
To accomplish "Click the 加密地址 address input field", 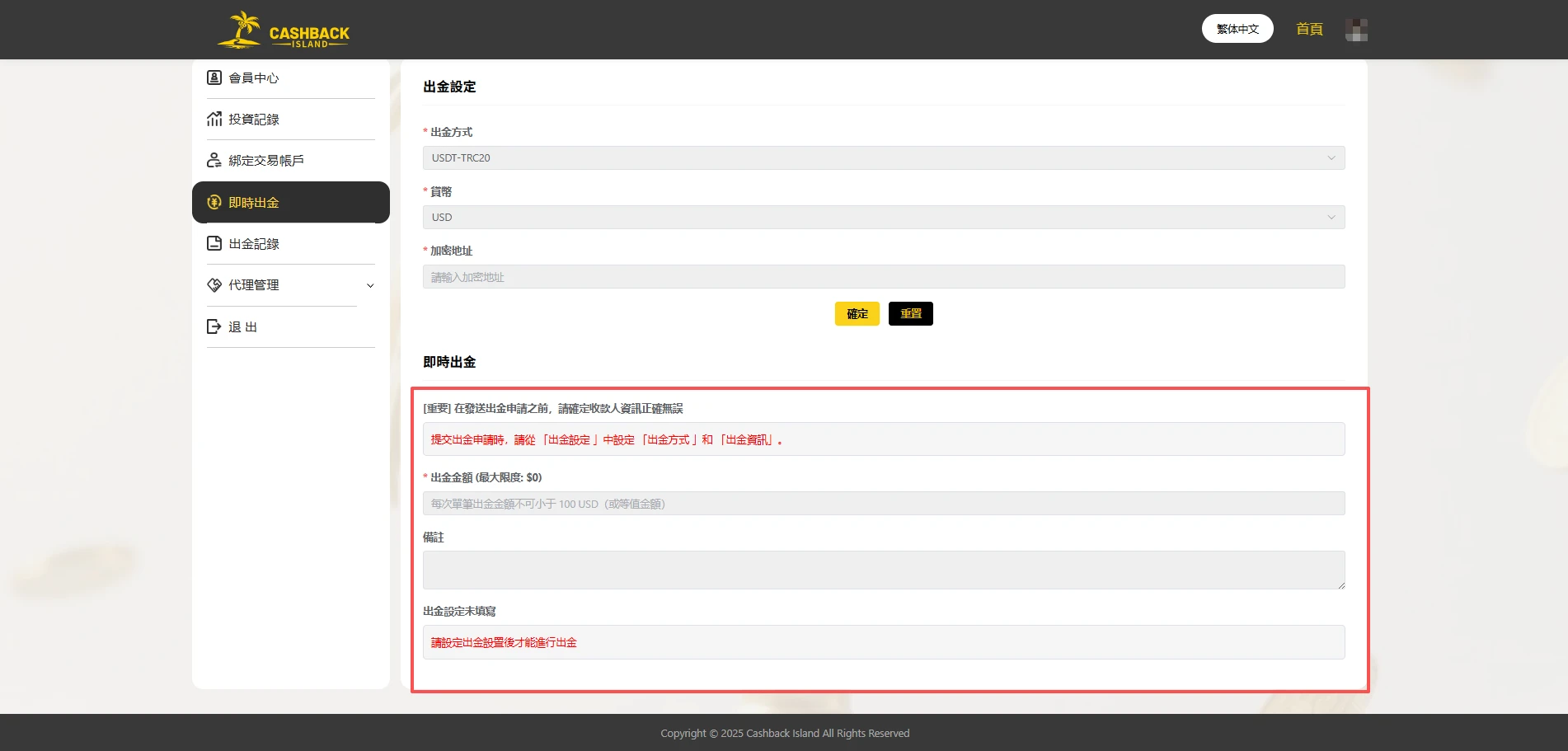I will 883,276.
